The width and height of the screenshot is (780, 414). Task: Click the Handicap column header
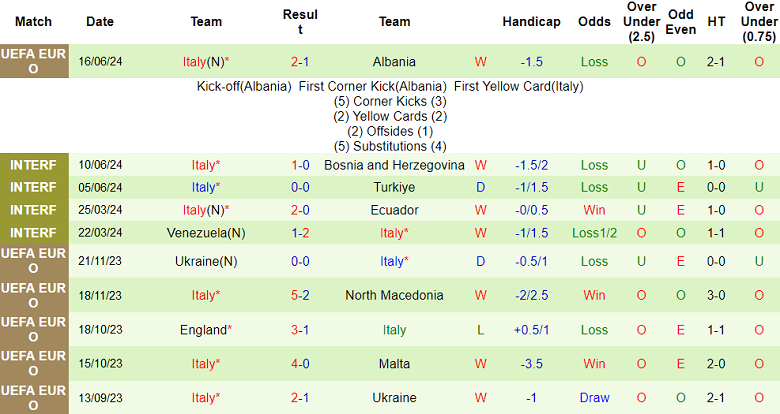click(x=529, y=21)
